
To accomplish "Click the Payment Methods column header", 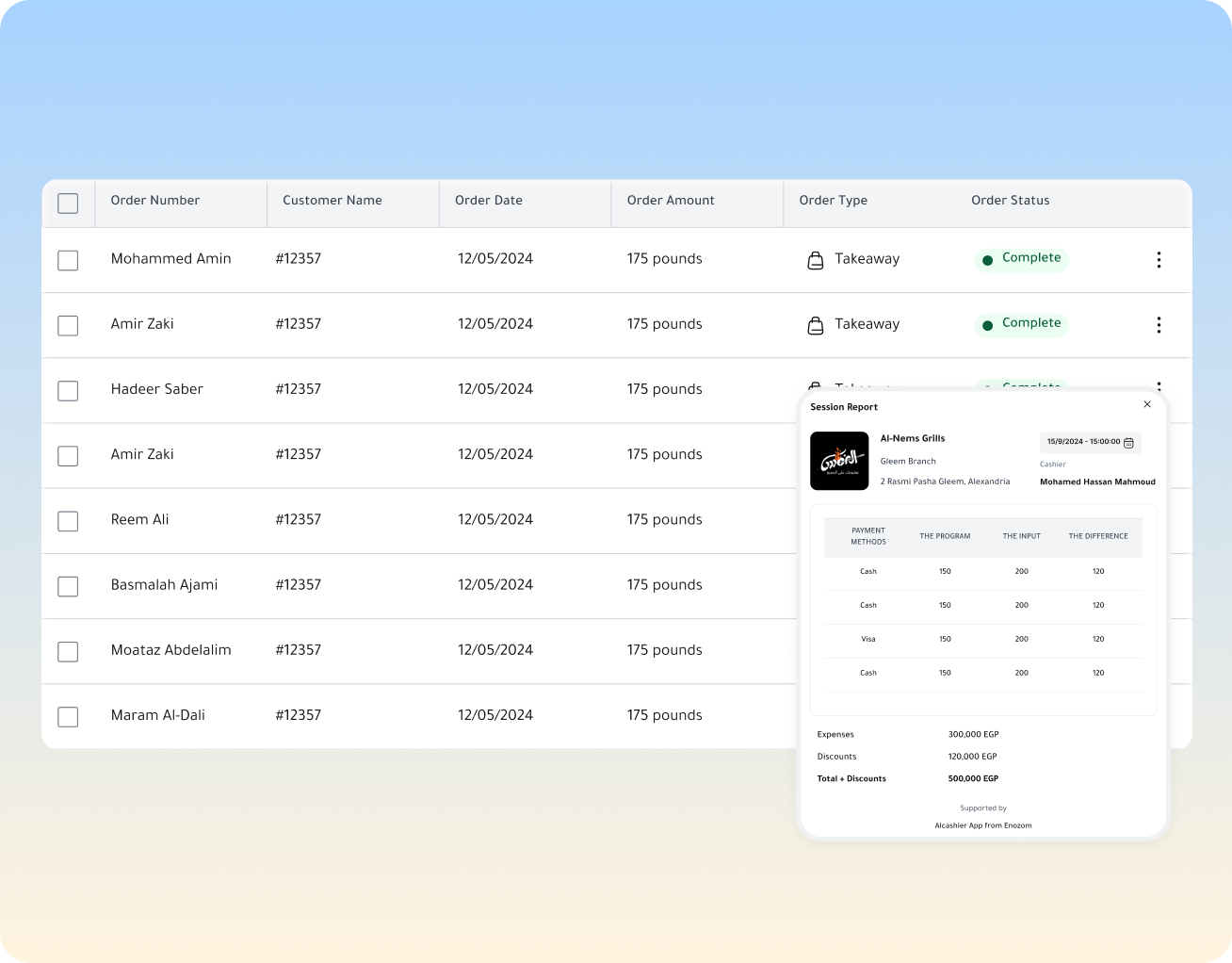I will click(868, 536).
